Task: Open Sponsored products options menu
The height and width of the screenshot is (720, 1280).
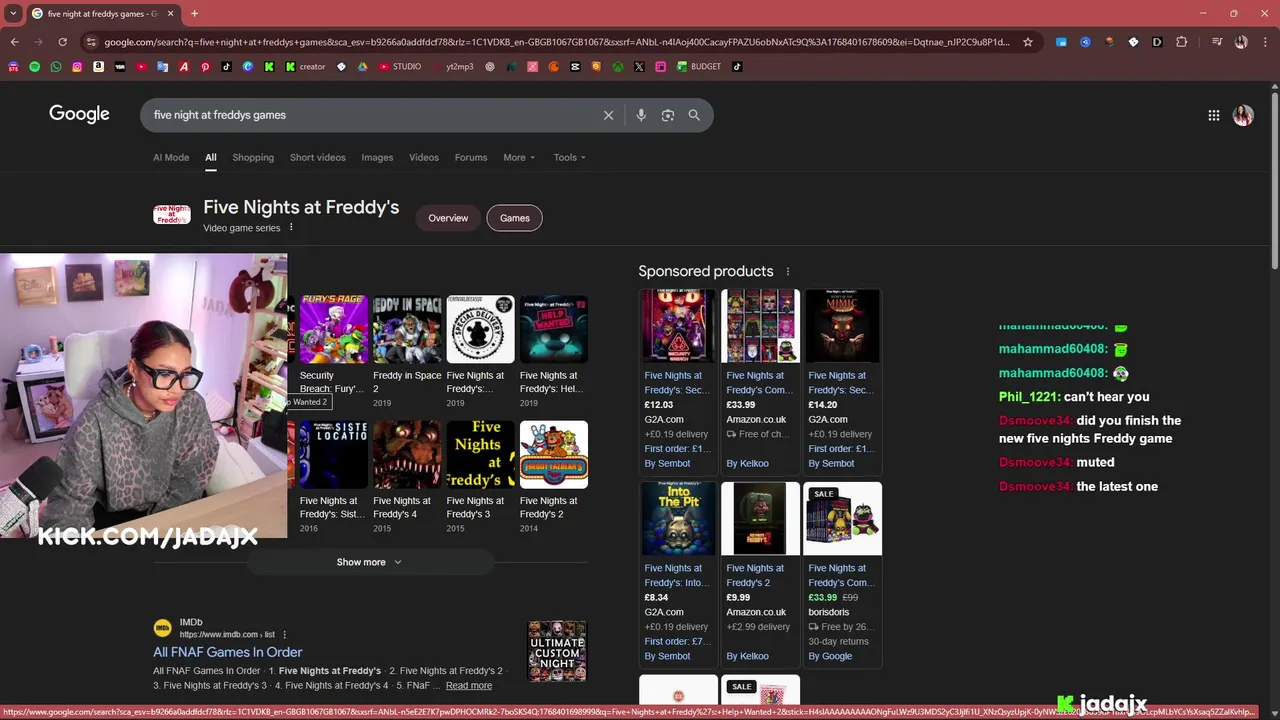Action: tap(787, 271)
